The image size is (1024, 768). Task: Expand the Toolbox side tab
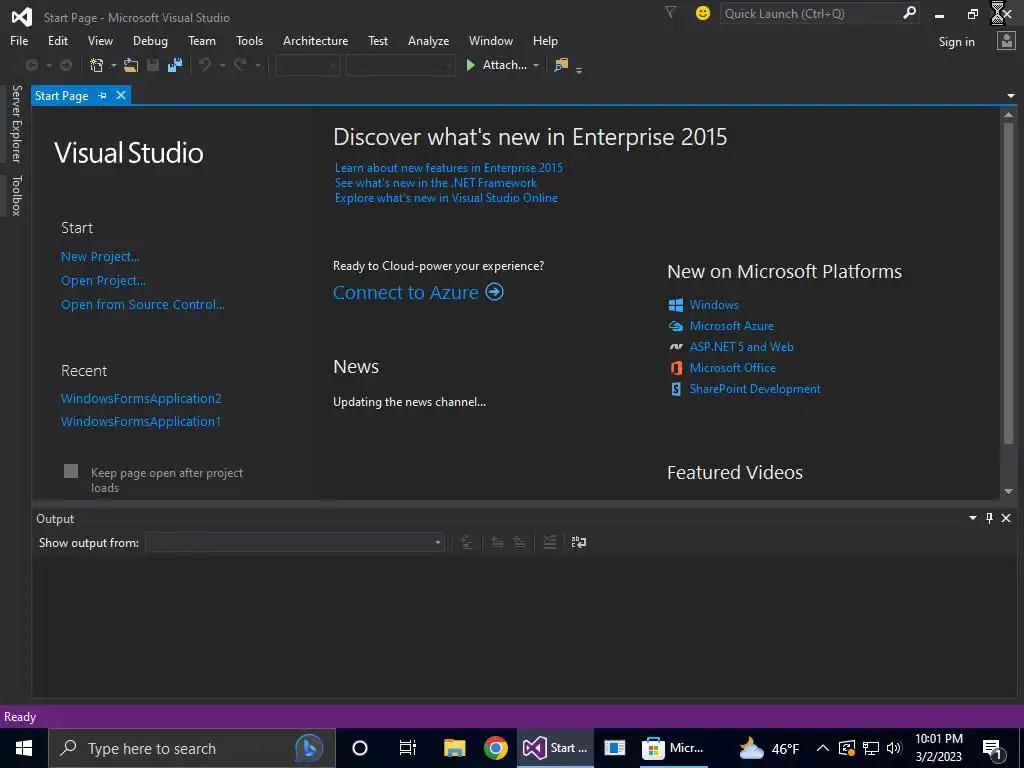tap(17, 195)
